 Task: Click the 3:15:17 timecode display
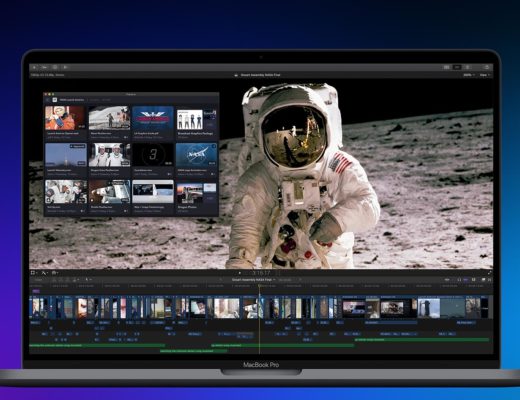pos(261,273)
